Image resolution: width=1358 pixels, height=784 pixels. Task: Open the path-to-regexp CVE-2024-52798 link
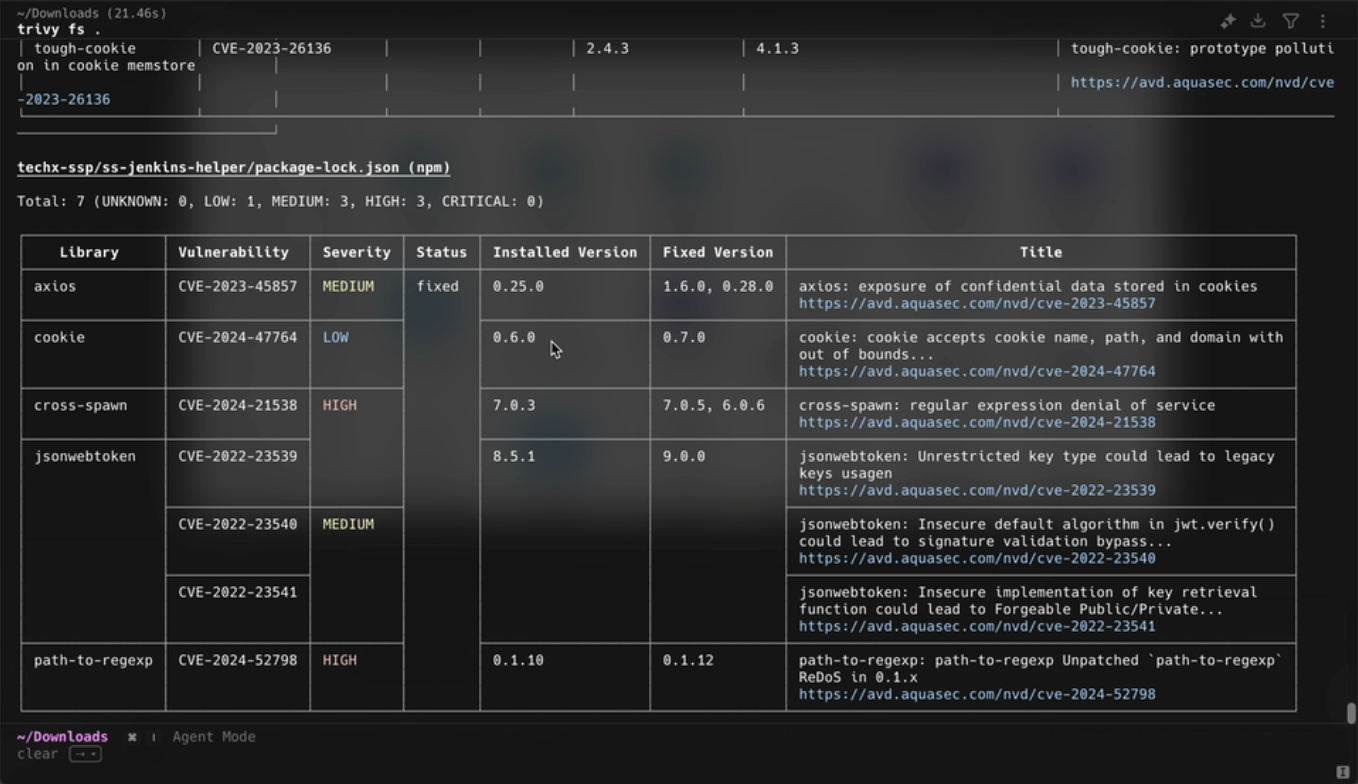click(977, 694)
